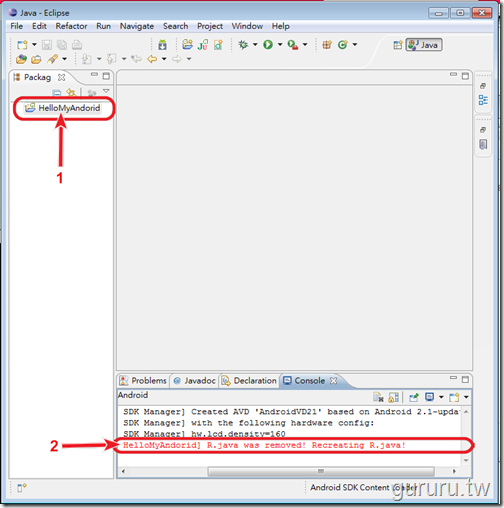
Task: Open the Back history dropdown arrow
Action: coord(164,59)
